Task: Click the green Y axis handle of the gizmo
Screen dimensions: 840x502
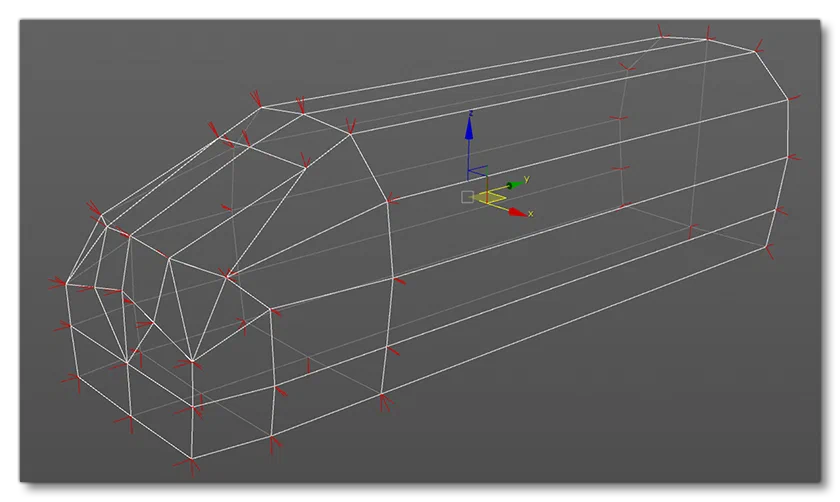Action: 514,185
